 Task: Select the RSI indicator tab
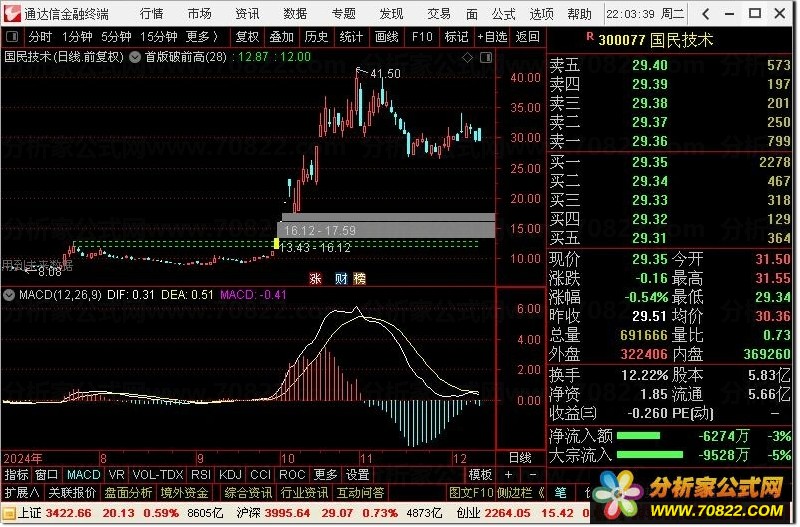click(201, 475)
